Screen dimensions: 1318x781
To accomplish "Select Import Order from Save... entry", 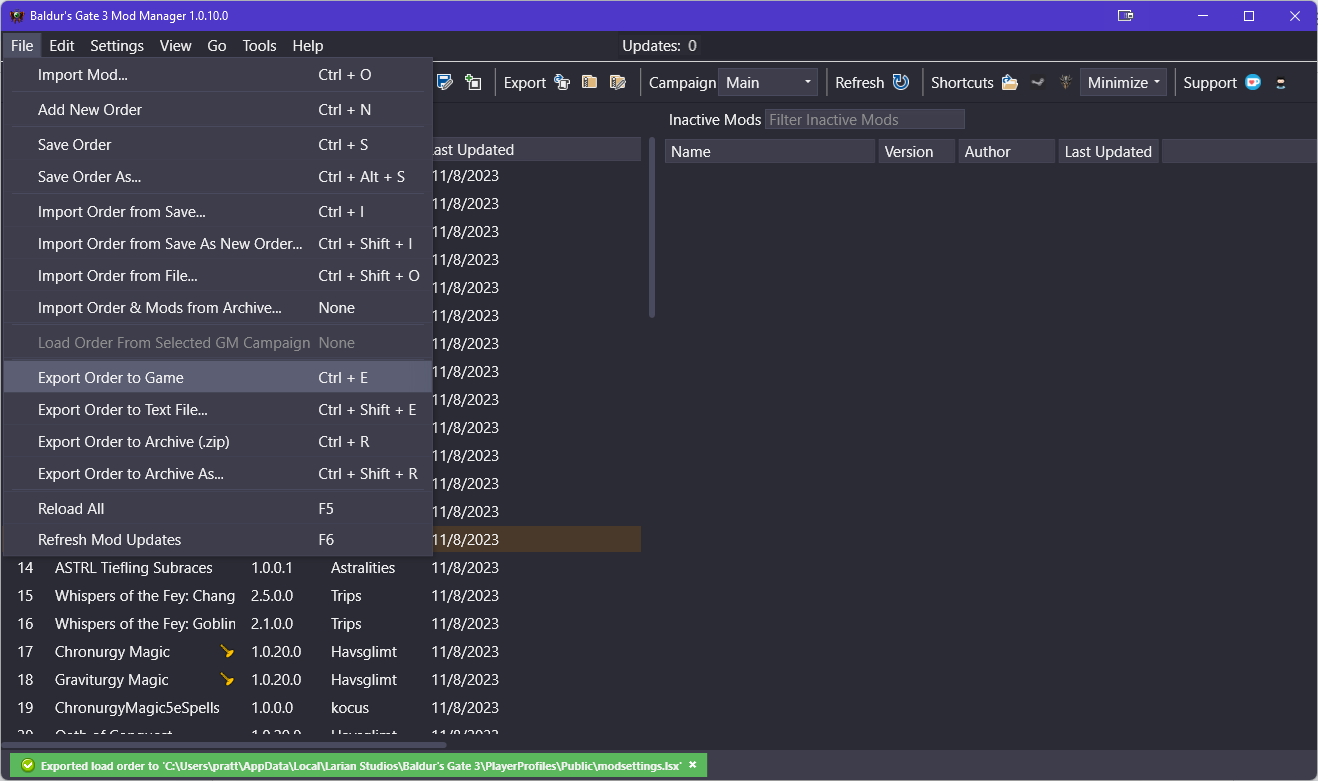I will click(218, 212).
